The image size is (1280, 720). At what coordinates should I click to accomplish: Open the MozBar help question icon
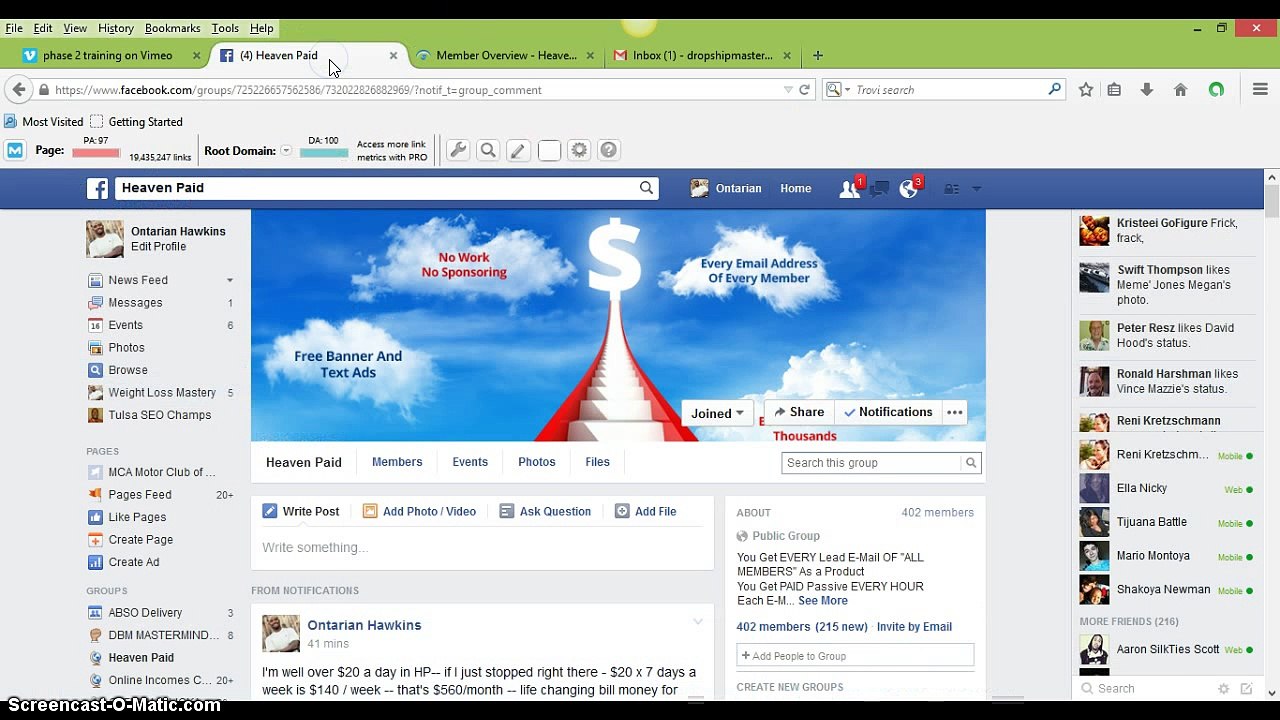click(609, 151)
